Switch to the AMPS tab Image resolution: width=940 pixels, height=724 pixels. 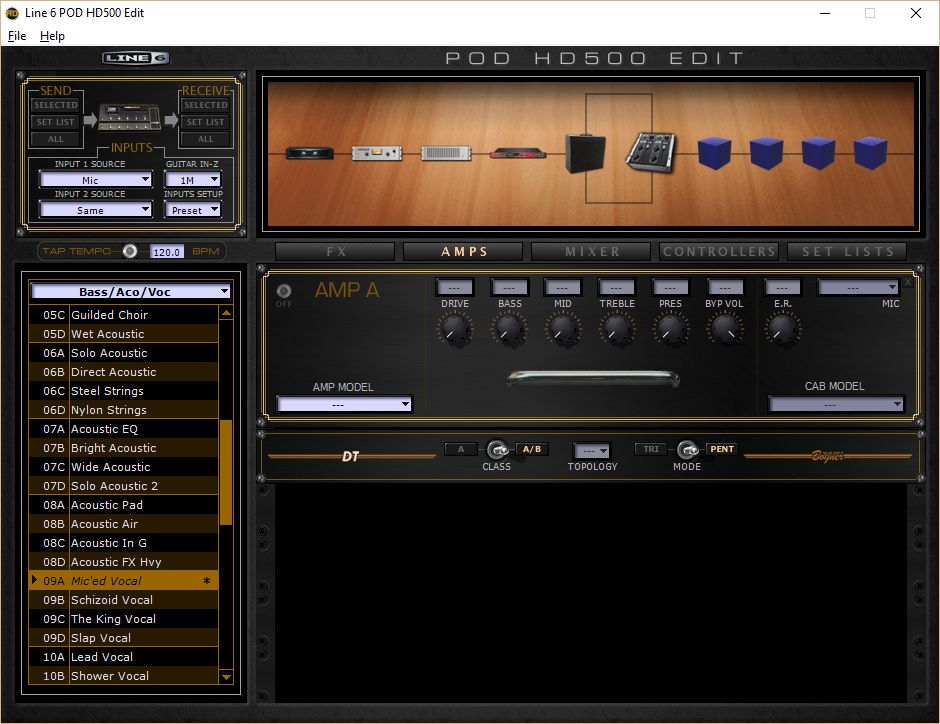pos(463,252)
